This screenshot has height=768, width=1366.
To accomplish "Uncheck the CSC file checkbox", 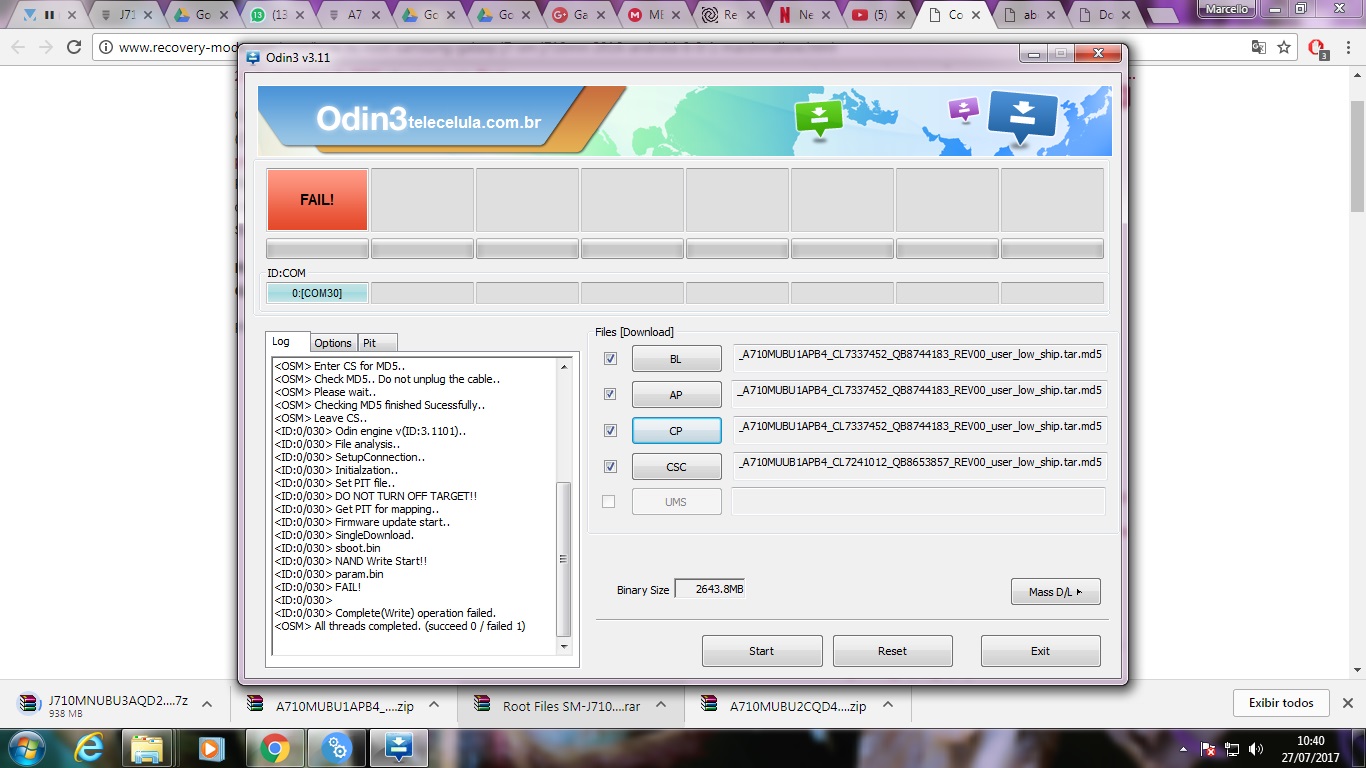I will [x=610, y=466].
